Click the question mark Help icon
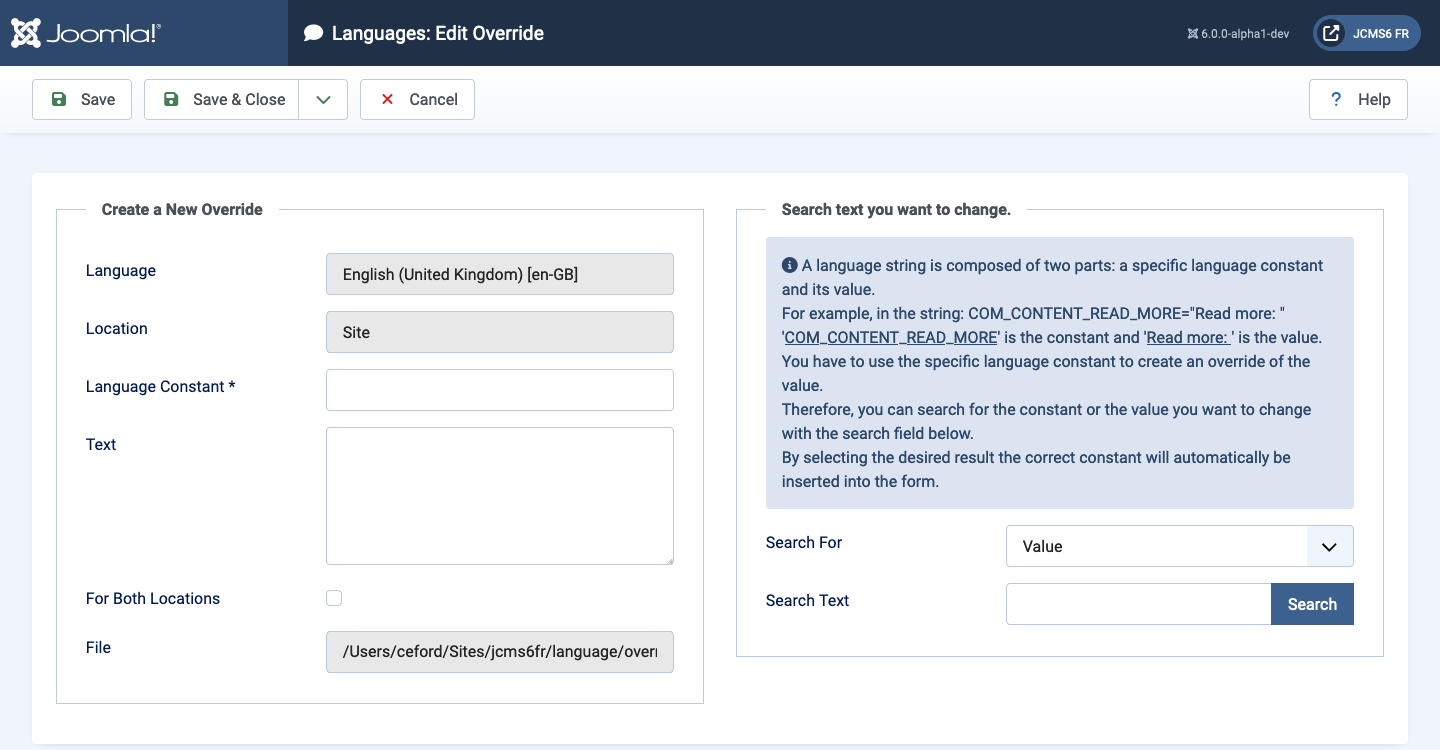Image resolution: width=1440 pixels, height=750 pixels. 1335,99
